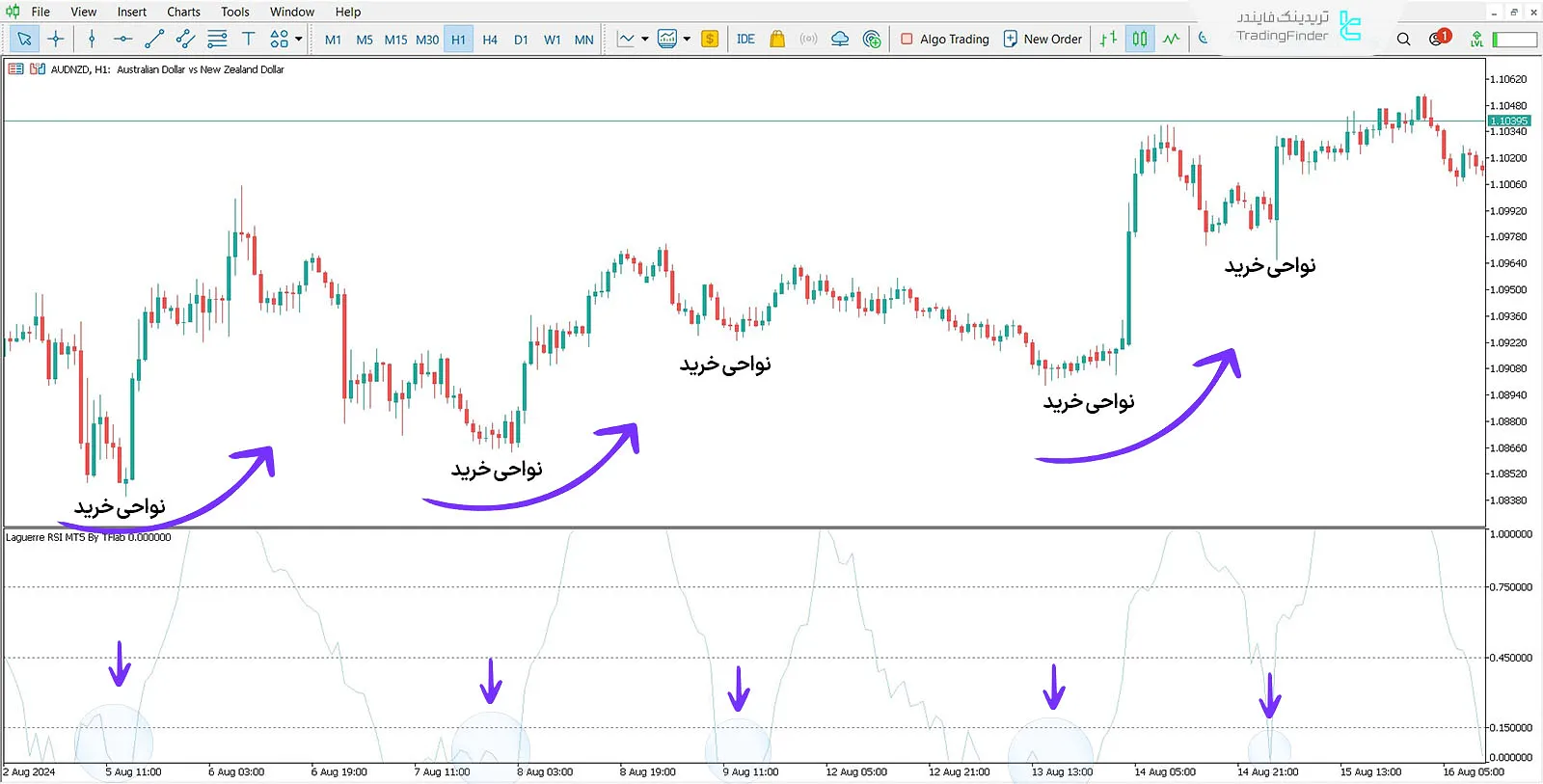This screenshot has height=784, width=1543.
Task: Click the Laguerre RSI indicator label
Action: tap(89, 537)
